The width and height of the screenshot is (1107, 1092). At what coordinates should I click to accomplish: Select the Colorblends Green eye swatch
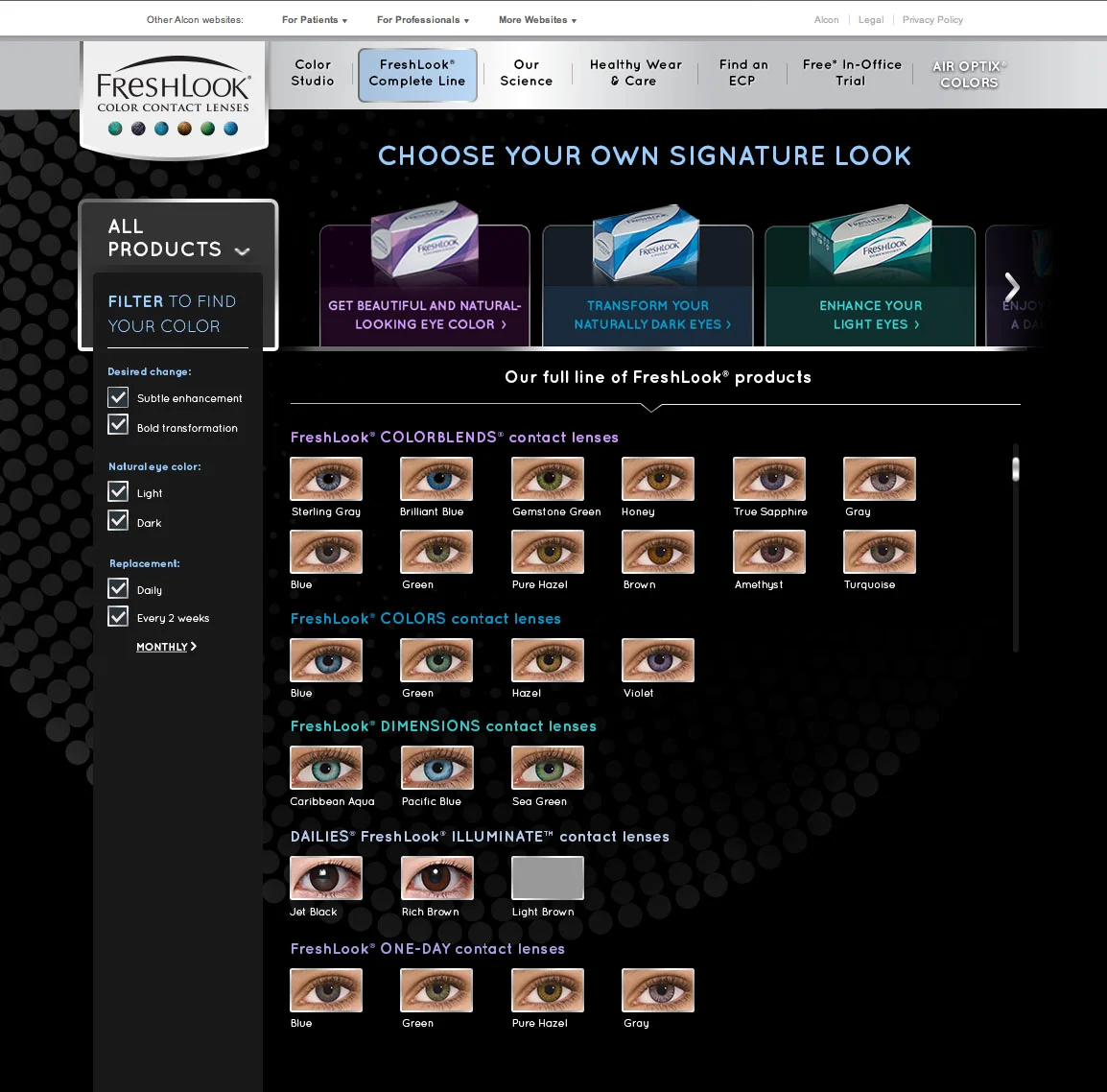point(436,552)
